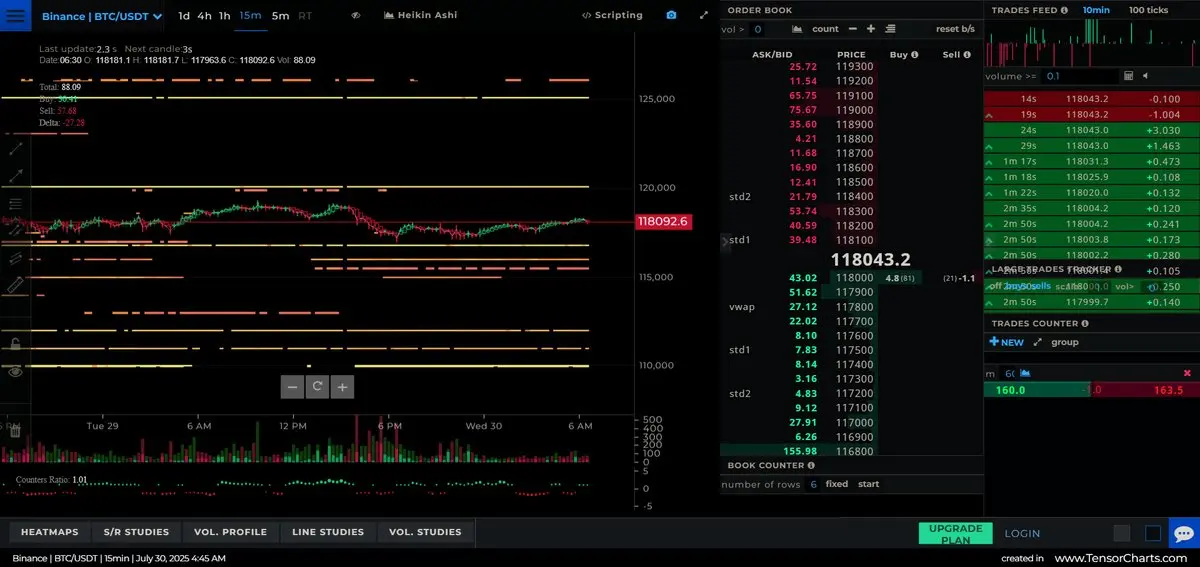Zoom in chart with plus button
1200x567 pixels.
tap(342, 387)
